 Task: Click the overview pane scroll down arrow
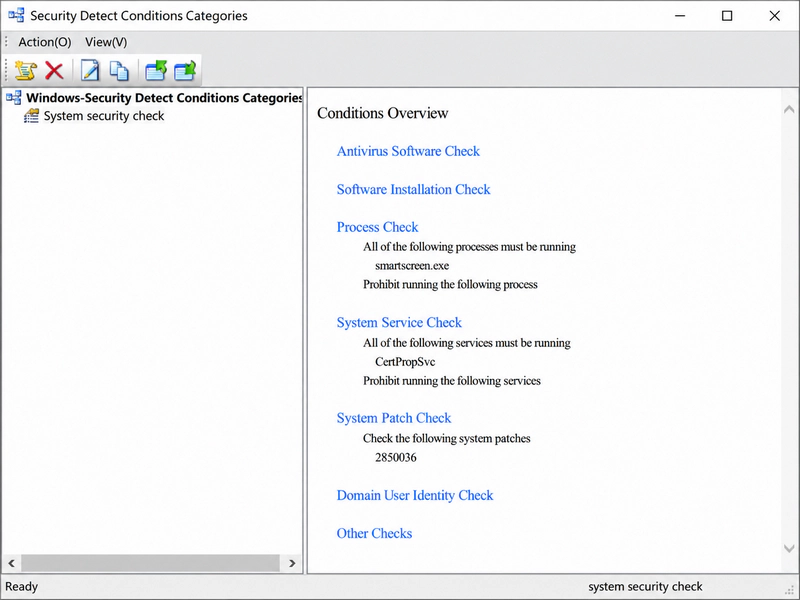[789, 548]
